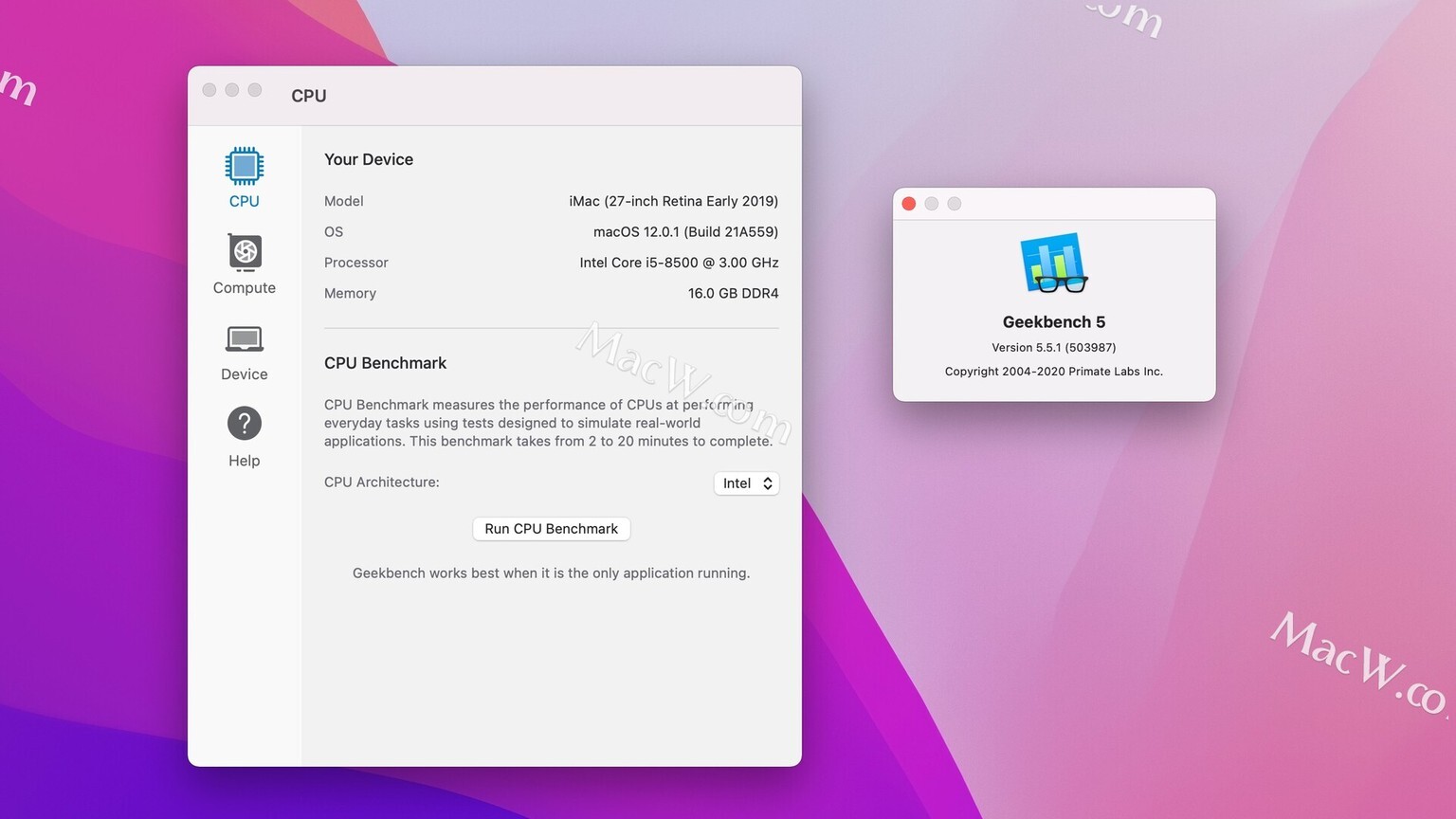The height and width of the screenshot is (819, 1456).
Task: Click the CPU window close button
Action: (209, 90)
